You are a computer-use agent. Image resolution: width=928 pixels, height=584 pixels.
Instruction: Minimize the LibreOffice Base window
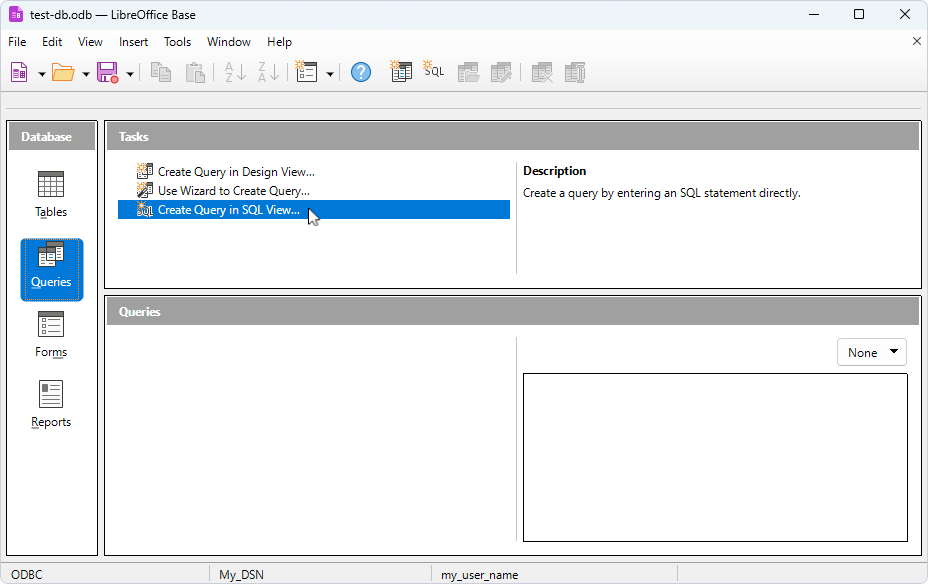tap(814, 14)
